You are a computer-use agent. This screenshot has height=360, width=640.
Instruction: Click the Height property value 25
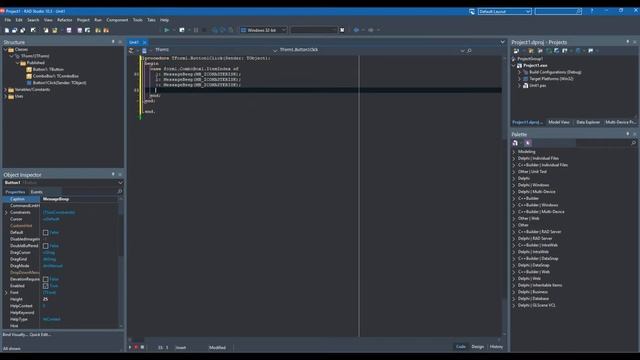click(x=45, y=299)
